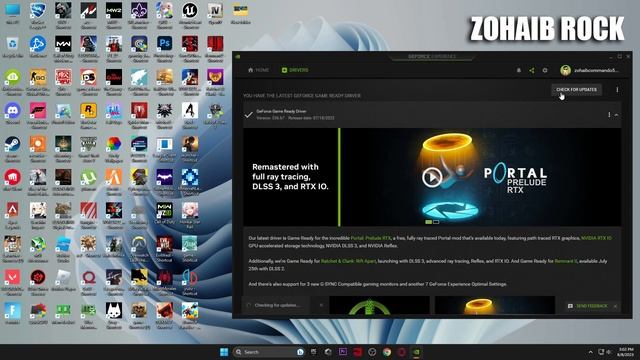Open the Game Ready Driver three-dot options

pyautogui.click(x=609, y=115)
